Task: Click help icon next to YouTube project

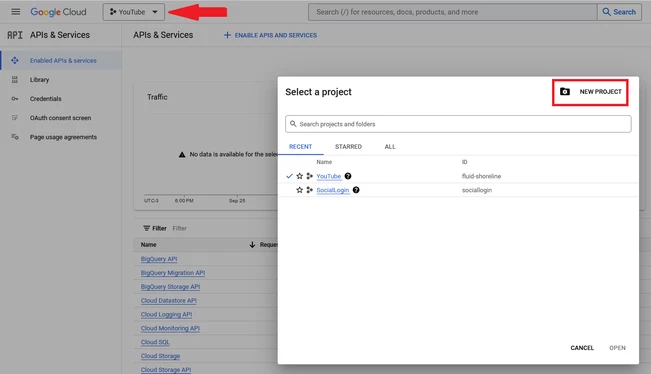Action: tap(348, 176)
